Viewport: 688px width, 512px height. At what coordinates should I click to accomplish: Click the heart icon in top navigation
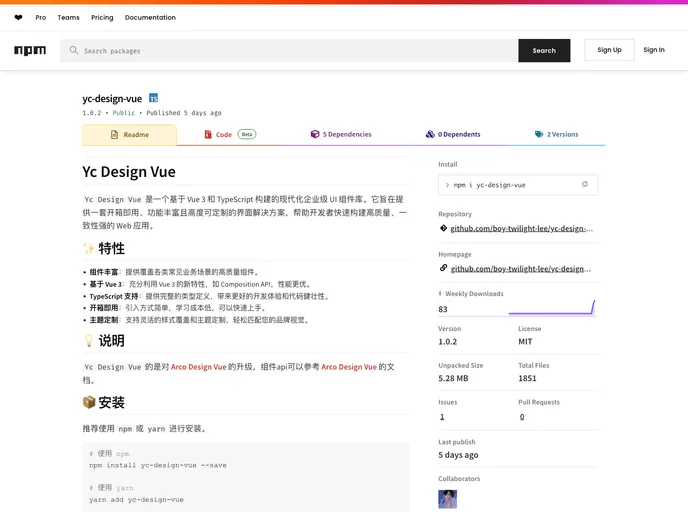point(18,18)
